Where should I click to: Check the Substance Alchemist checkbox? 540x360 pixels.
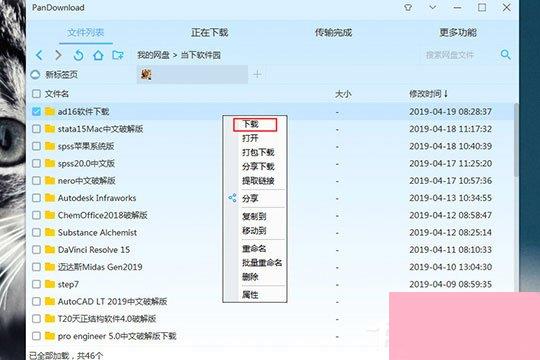pos(36,232)
